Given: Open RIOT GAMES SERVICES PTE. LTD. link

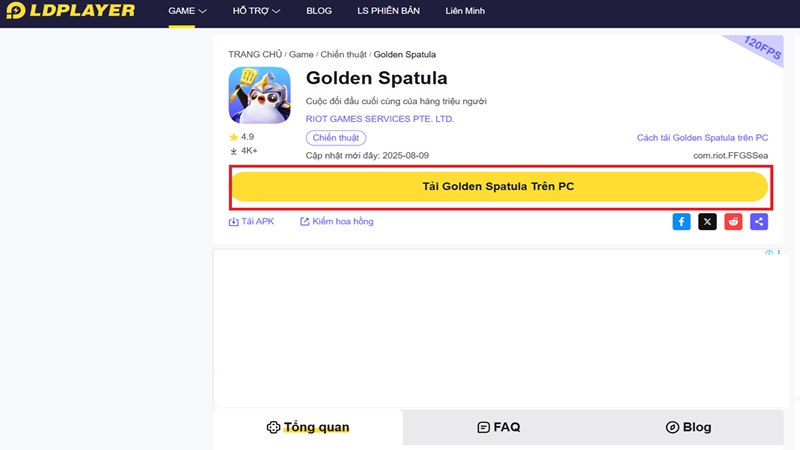Looking at the screenshot, I should 380,119.
